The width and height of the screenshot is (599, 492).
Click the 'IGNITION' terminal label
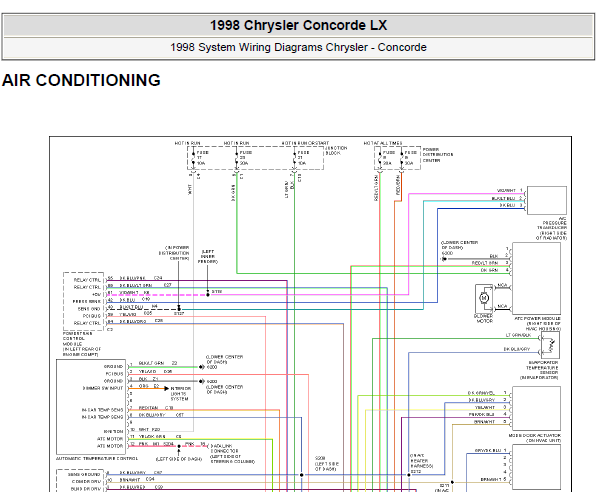point(113,432)
